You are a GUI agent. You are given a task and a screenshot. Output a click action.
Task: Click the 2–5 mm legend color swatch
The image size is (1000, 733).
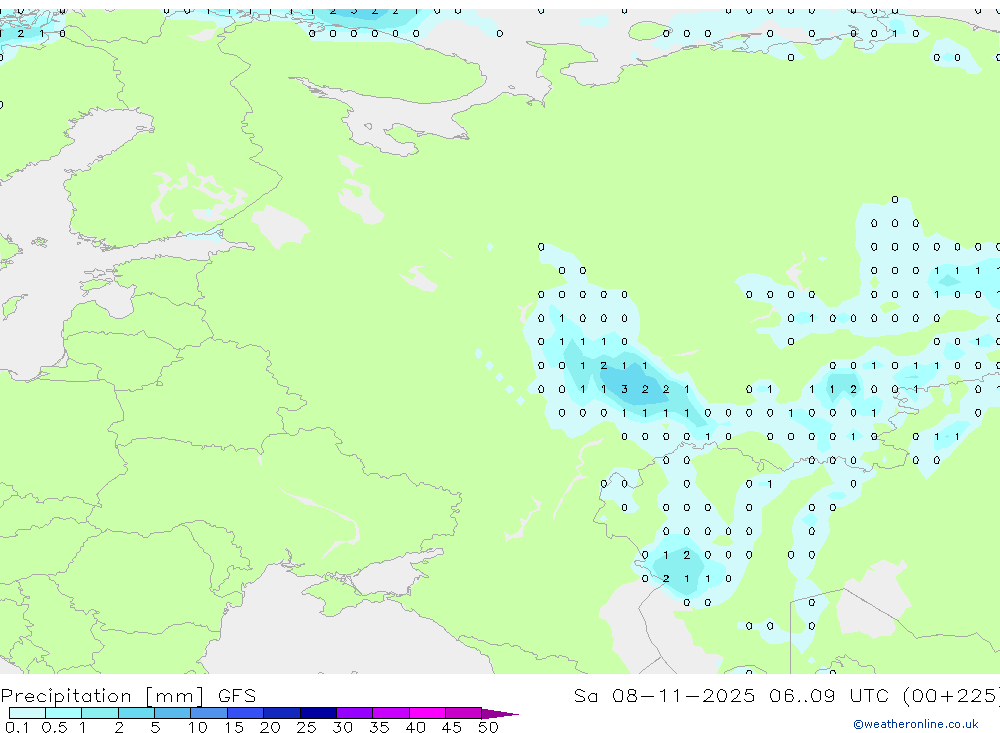[136, 713]
